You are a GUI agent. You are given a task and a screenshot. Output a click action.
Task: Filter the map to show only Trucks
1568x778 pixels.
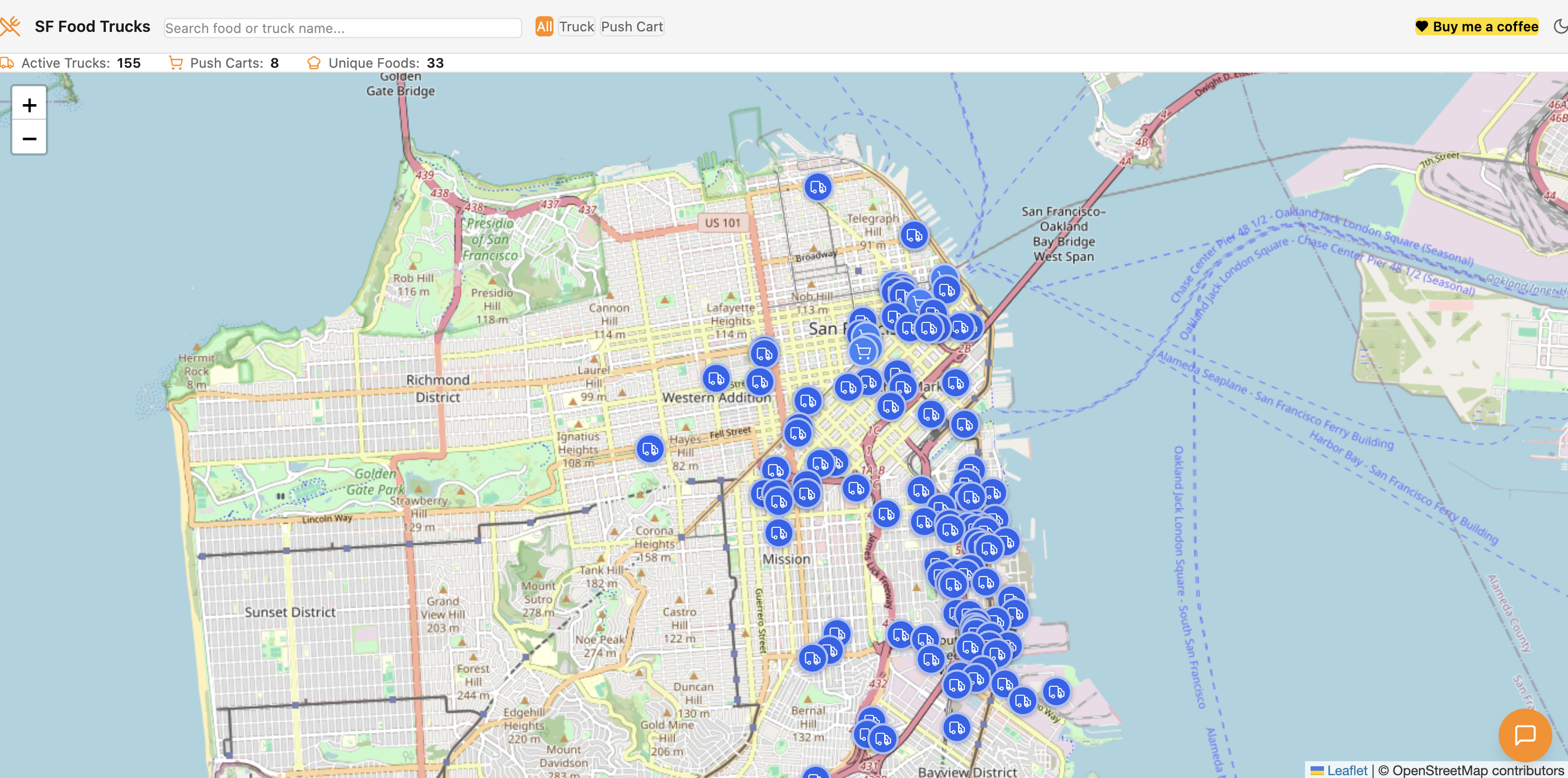576,26
